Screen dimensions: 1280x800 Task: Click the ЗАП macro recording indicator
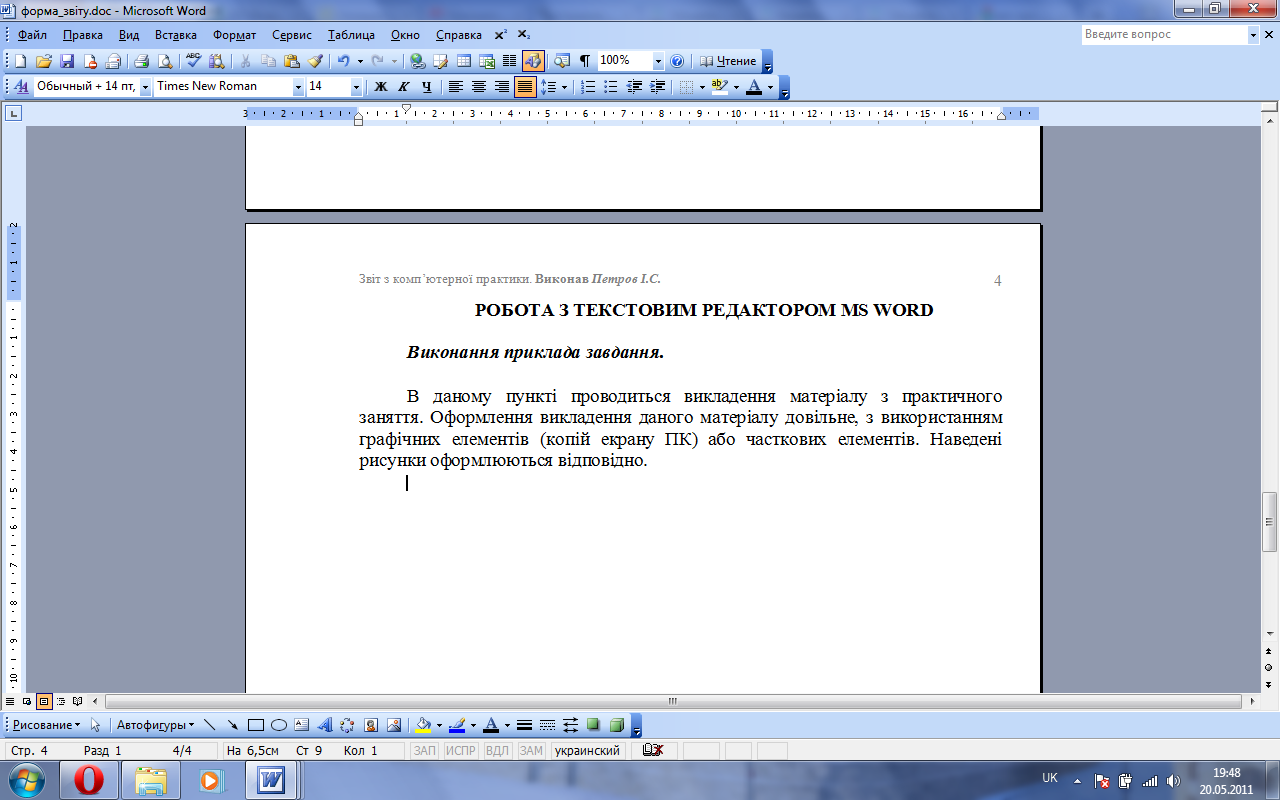425,750
